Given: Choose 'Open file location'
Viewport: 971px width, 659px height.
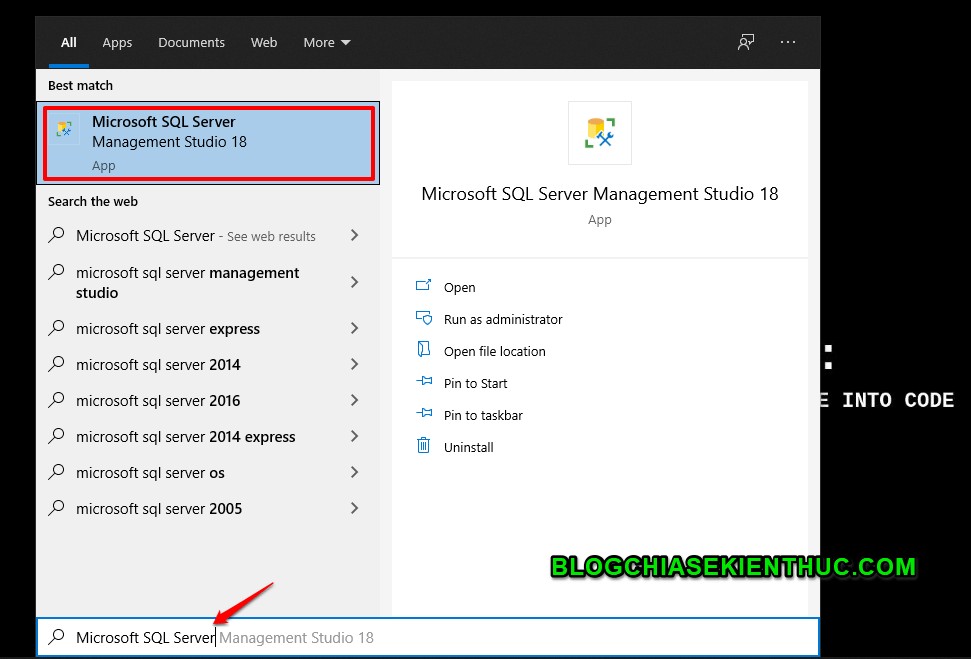Looking at the screenshot, I should [x=495, y=351].
